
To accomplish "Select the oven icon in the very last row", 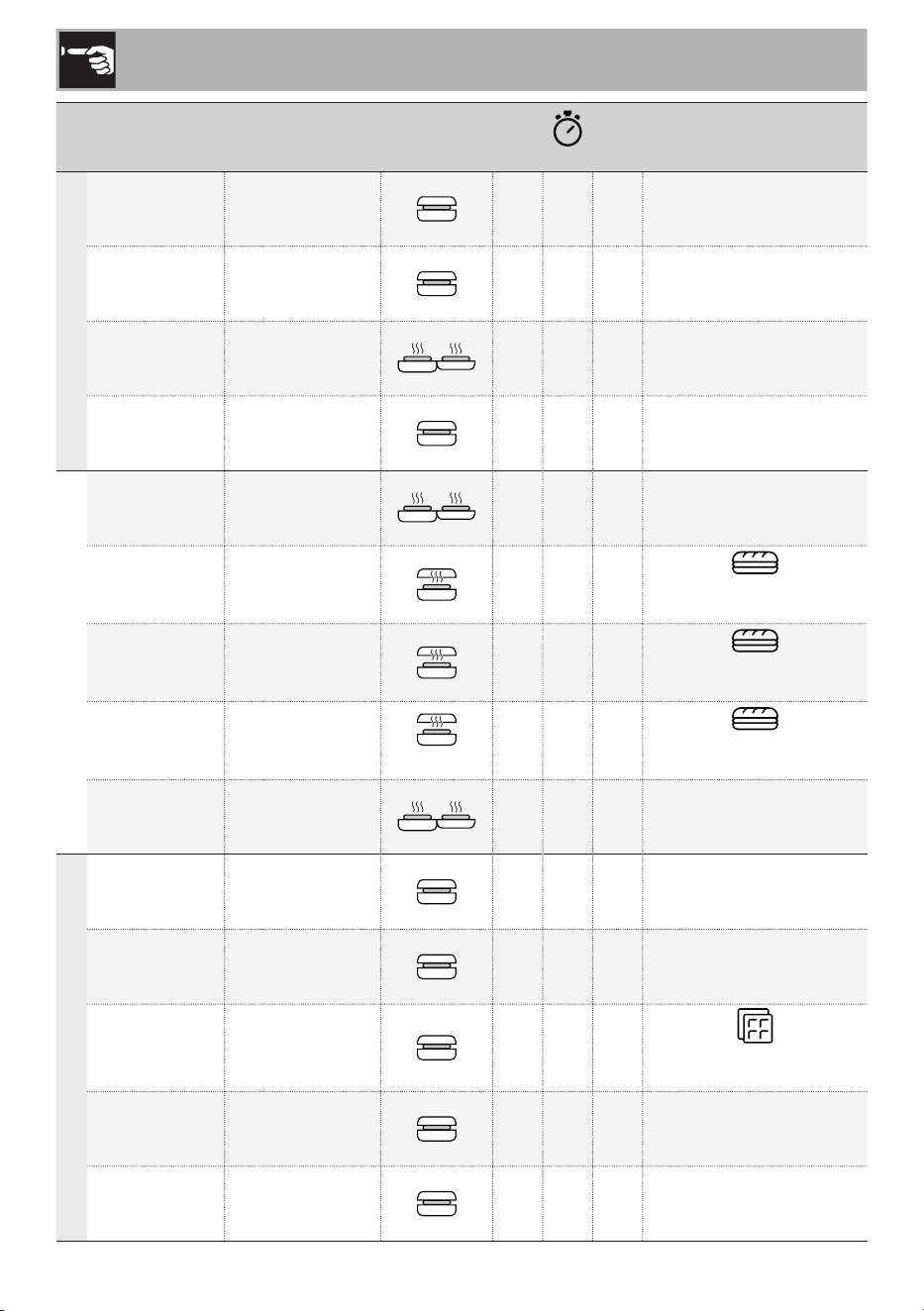I will coord(437,1203).
